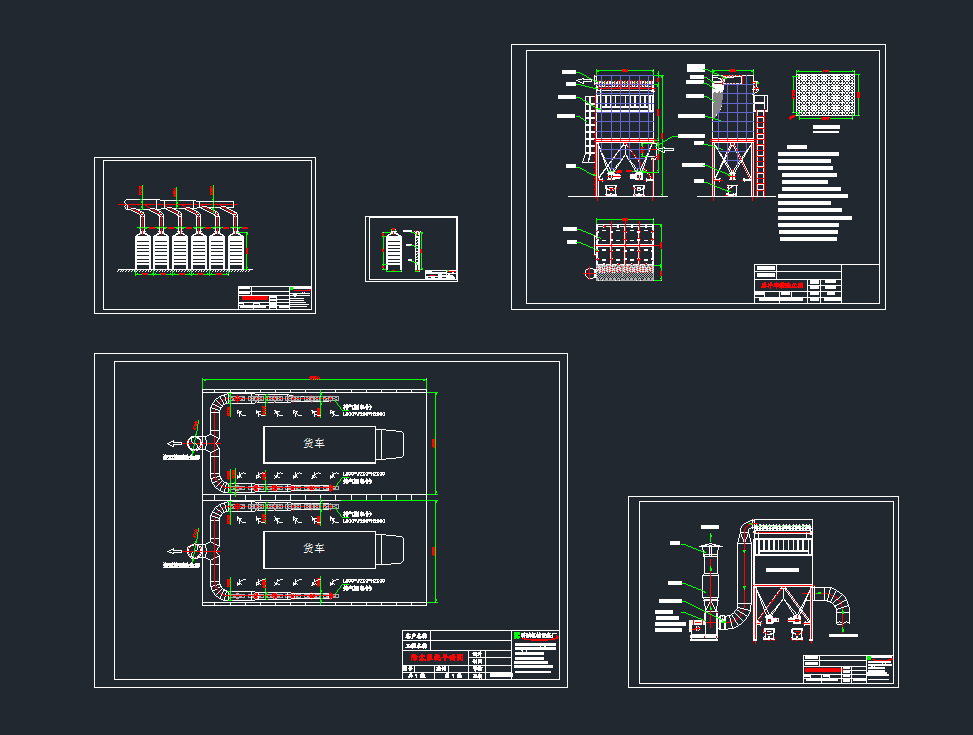Click the lower 货车 truck label

click(314, 549)
